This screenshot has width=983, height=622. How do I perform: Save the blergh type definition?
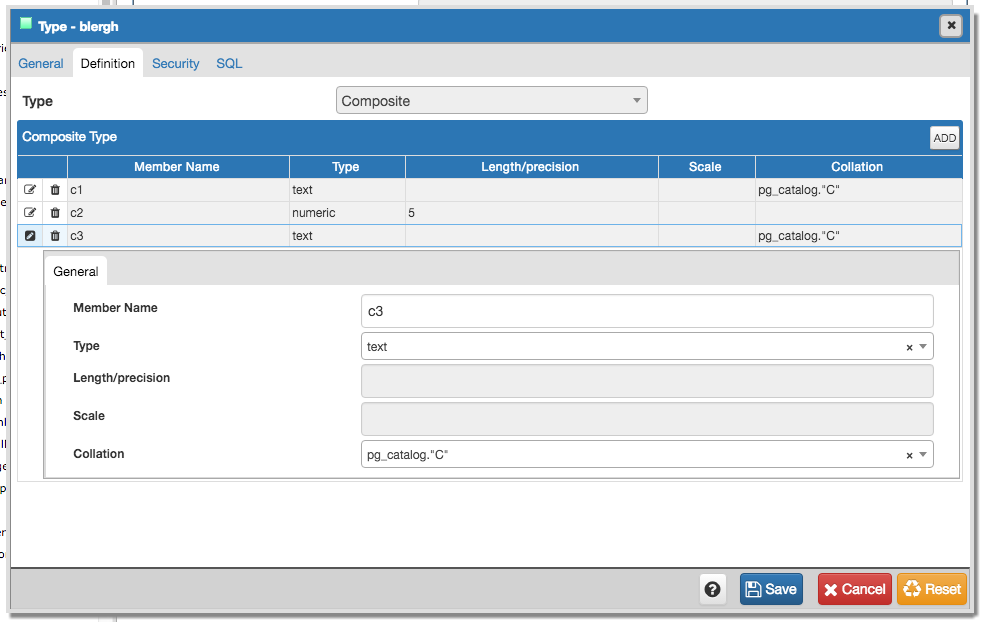coord(770,589)
